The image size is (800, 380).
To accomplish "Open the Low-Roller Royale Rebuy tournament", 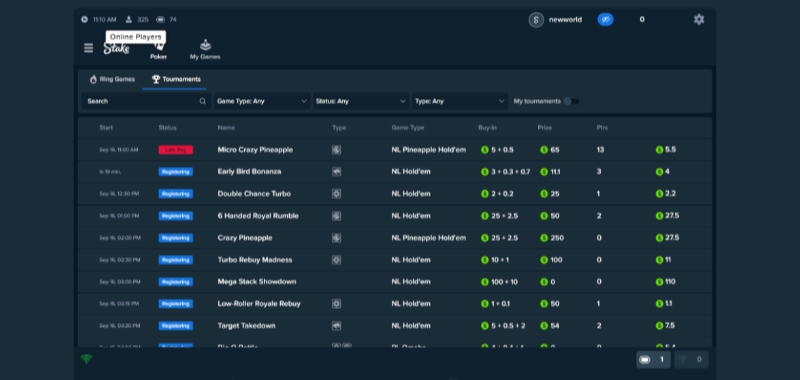I will (x=259, y=303).
